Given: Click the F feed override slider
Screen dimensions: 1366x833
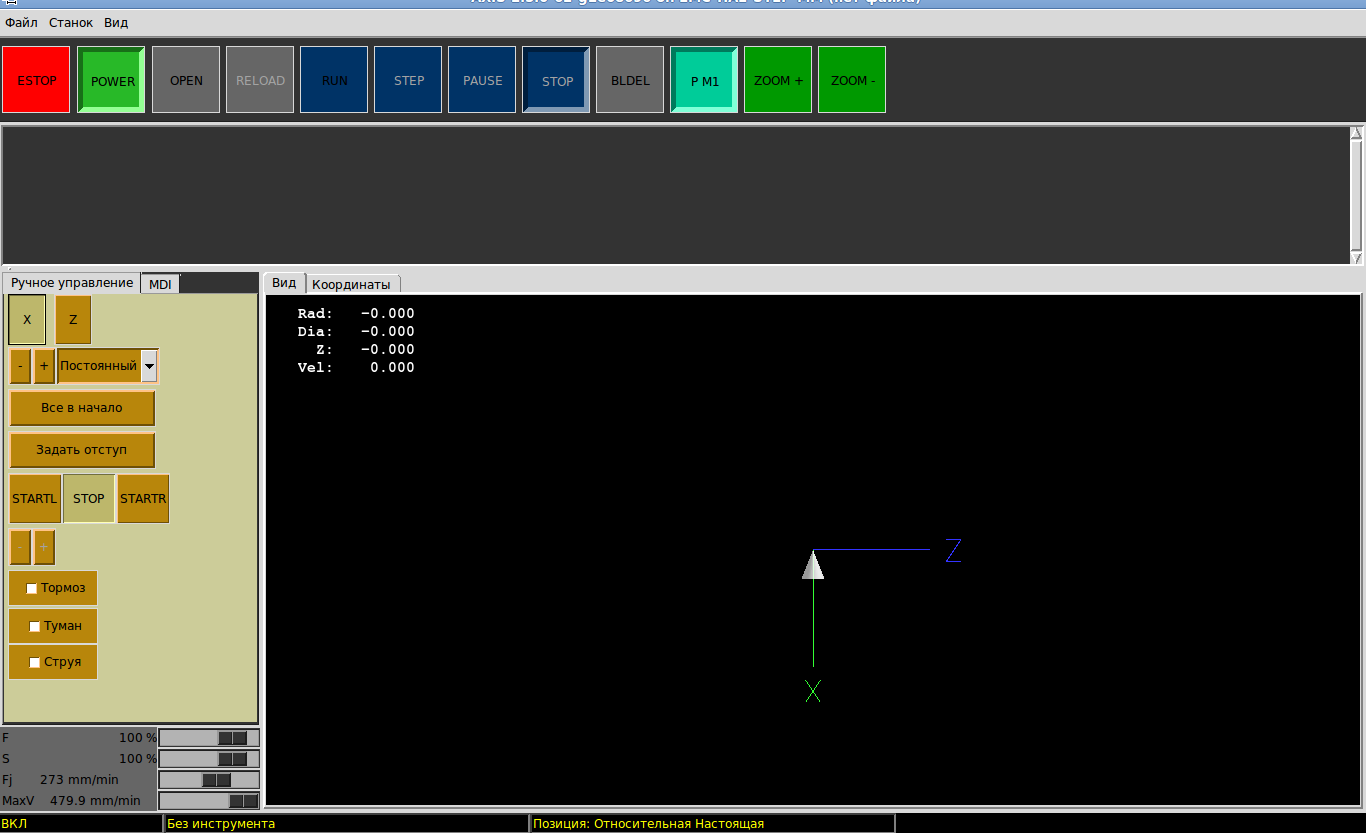Looking at the screenshot, I should [209, 738].
